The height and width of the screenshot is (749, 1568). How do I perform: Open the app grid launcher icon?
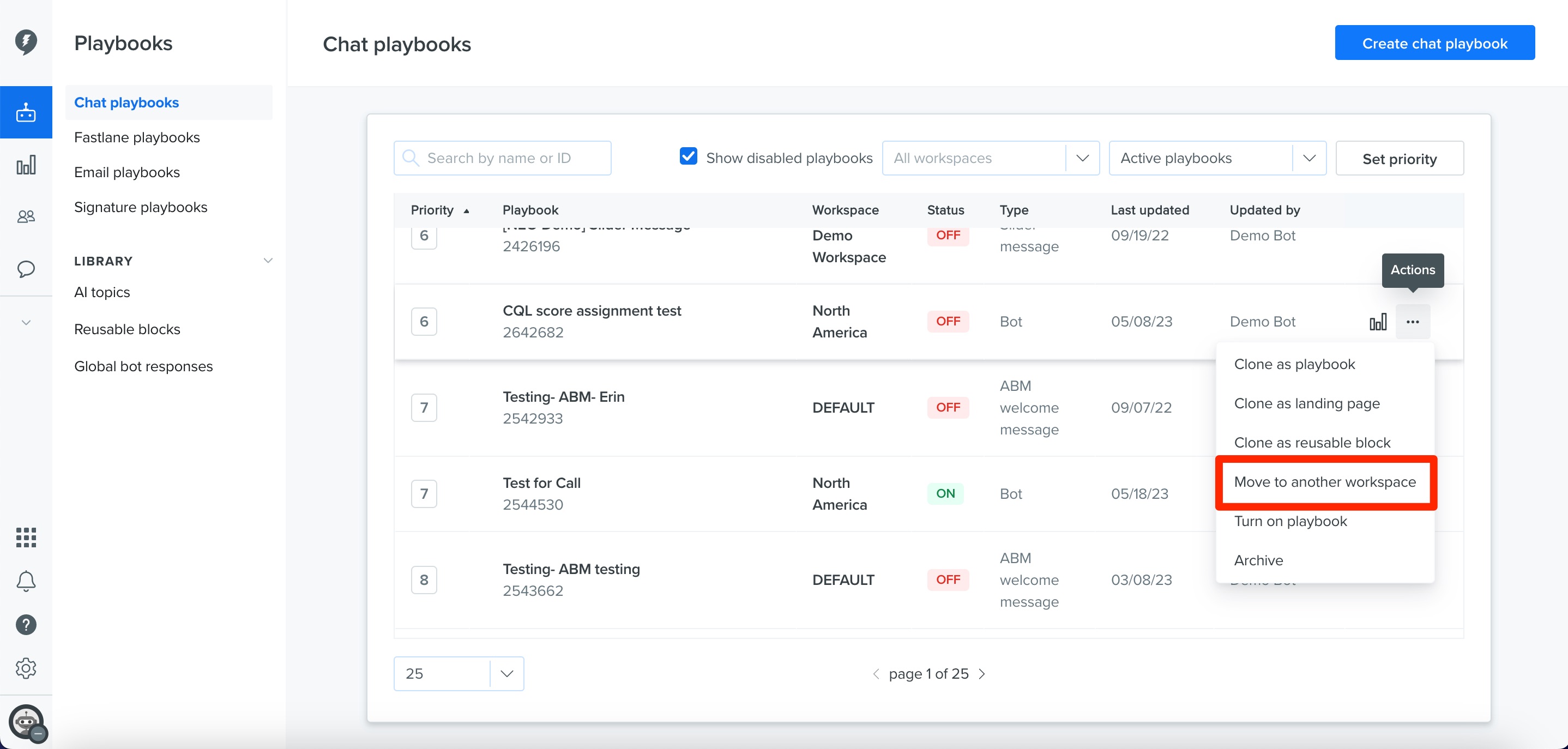pos(26,537)
